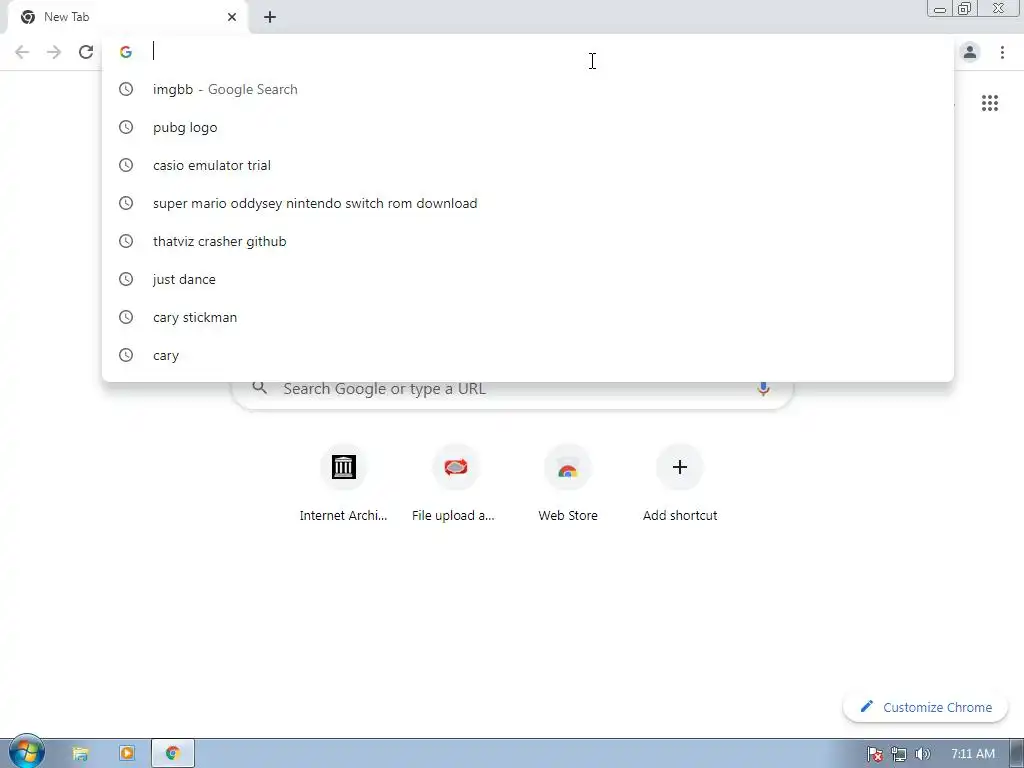This screenshot has height=768, width=1024.
Task: Choose the last suggestion reading only cary
Action: (528, 355)
